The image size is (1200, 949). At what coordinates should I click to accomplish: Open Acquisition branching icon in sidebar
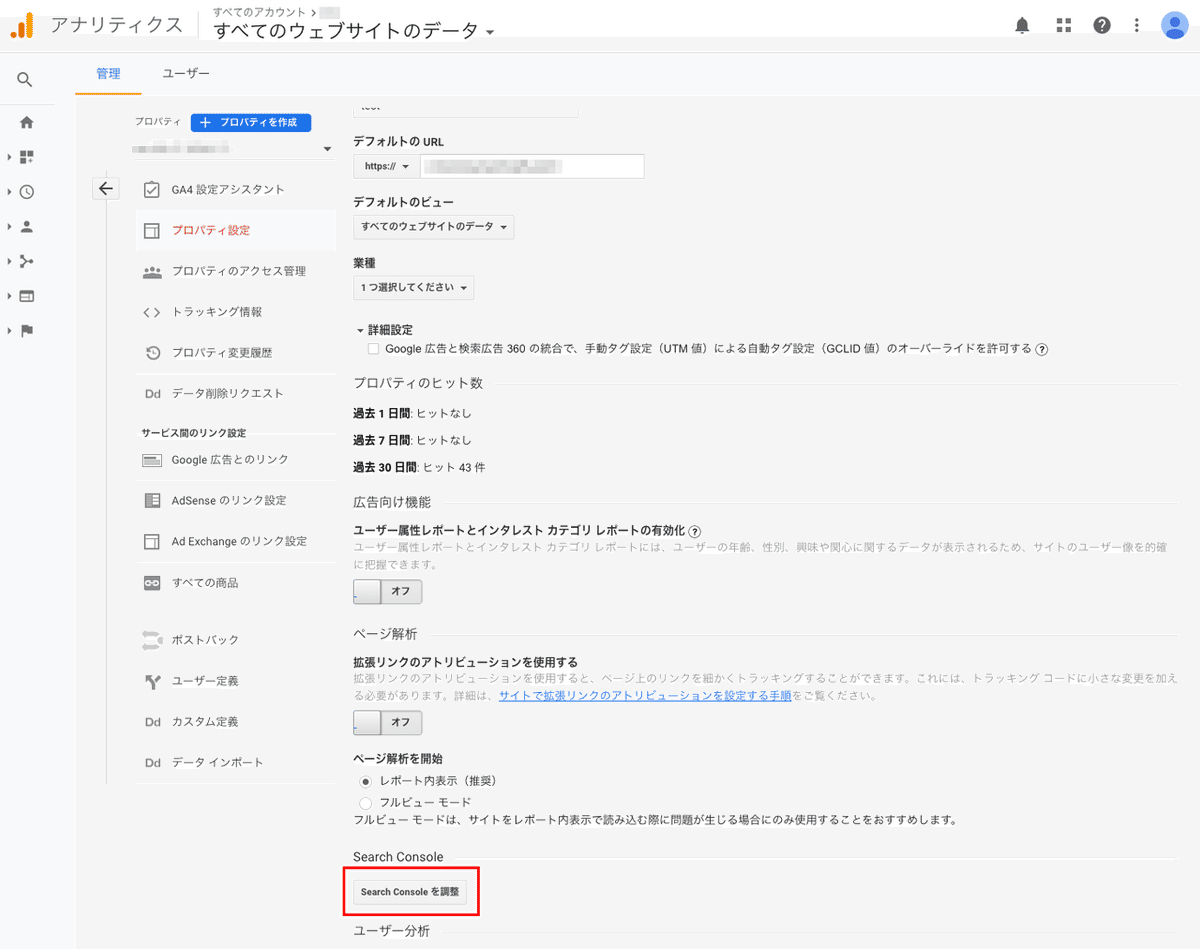27,261
